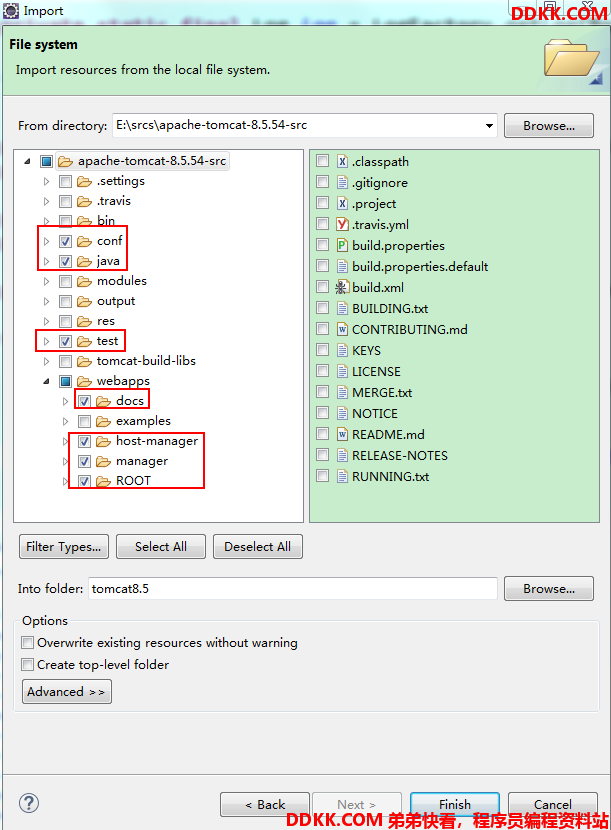Click Browse next to Into folder

(x=549, y=589)
